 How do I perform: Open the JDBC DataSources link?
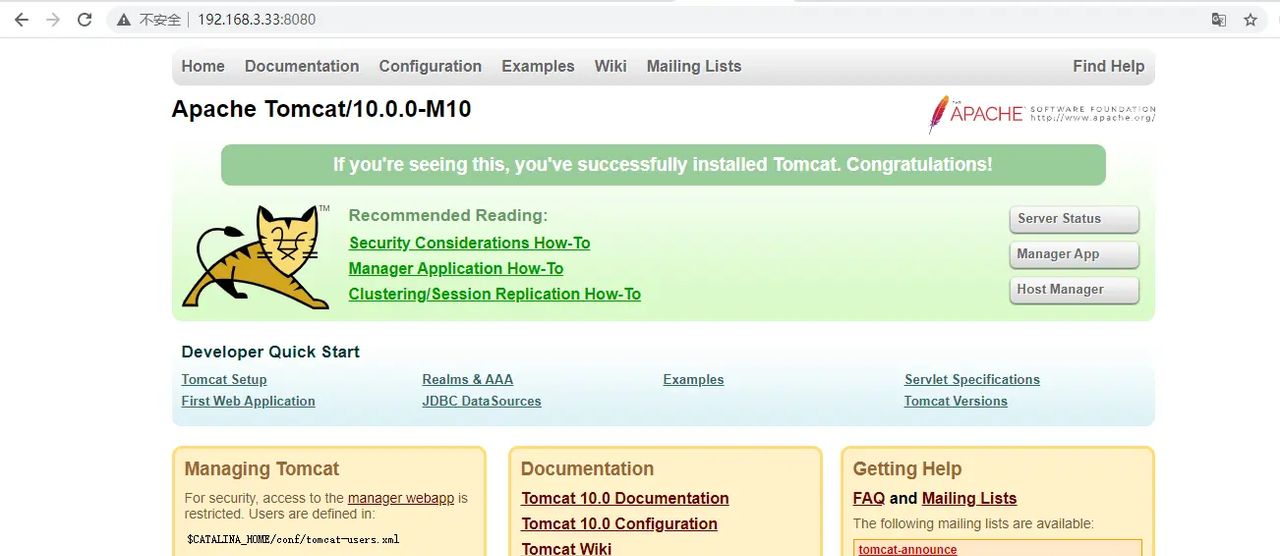(482, 401)
